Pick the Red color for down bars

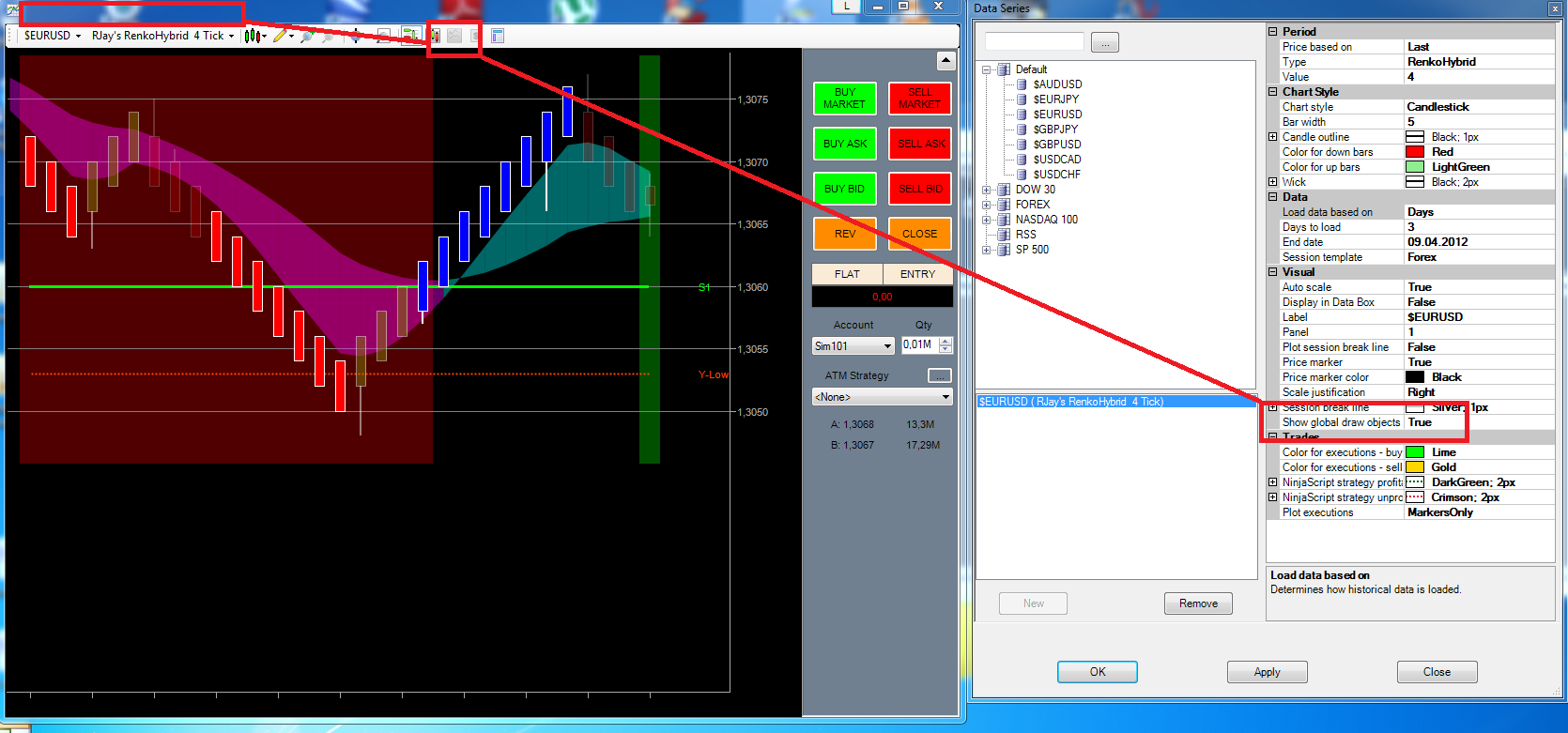coord(1415,152)
